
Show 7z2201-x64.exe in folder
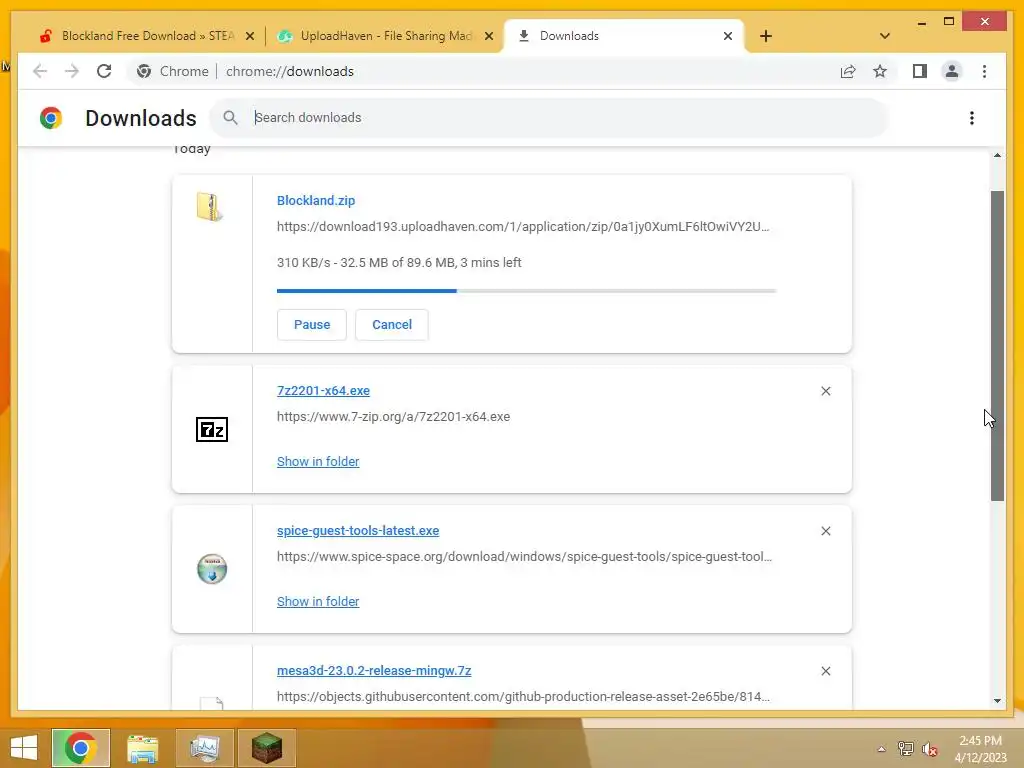[x=318, y=462]
